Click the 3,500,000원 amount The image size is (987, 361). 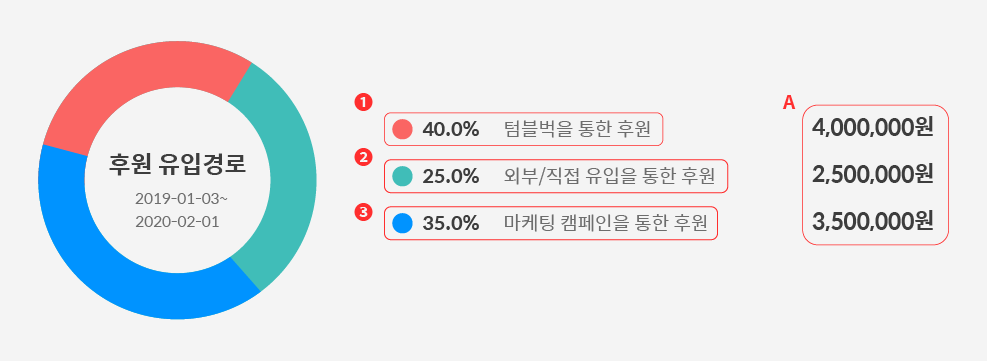pos(873,222)
